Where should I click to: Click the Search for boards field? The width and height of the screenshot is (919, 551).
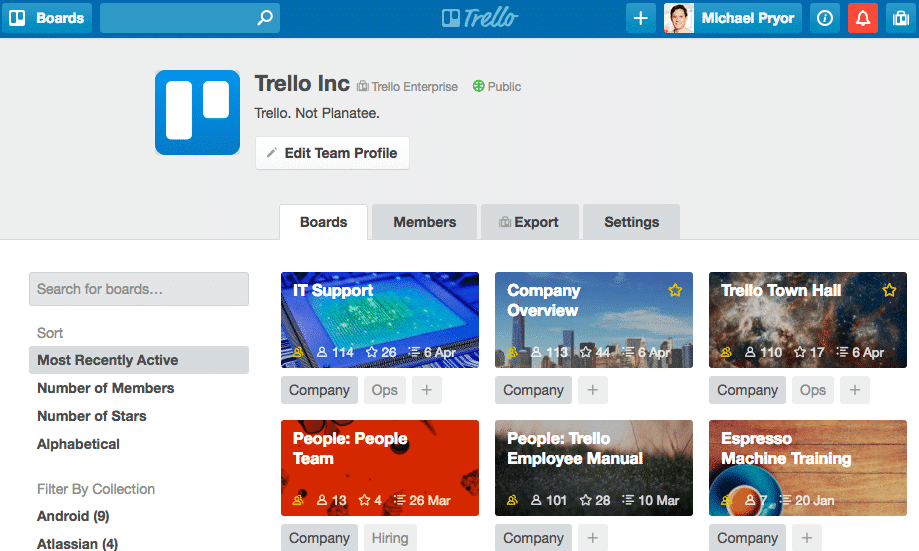click(139, 289)
